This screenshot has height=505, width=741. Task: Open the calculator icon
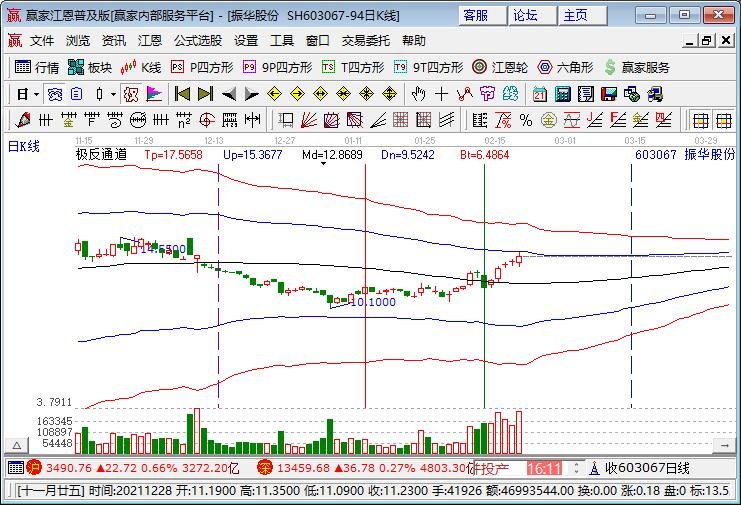(x=562, y=94)
